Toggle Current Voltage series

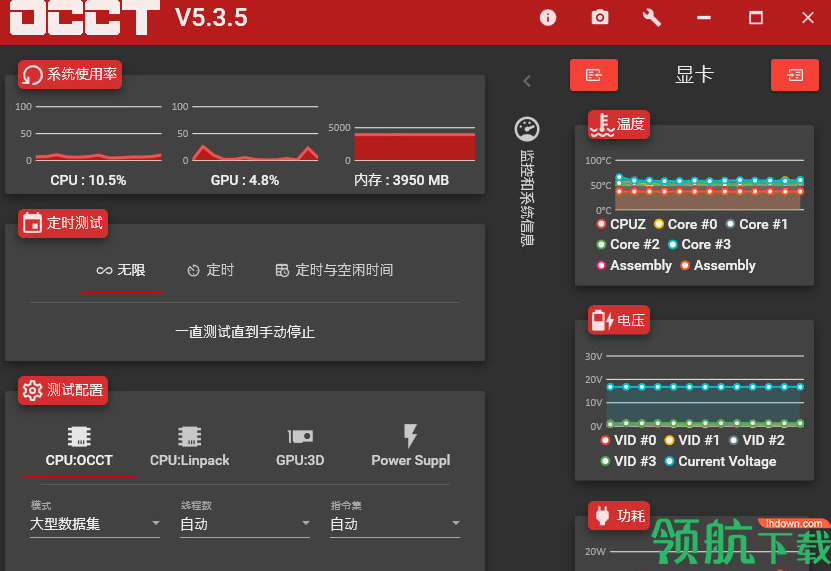720,461
